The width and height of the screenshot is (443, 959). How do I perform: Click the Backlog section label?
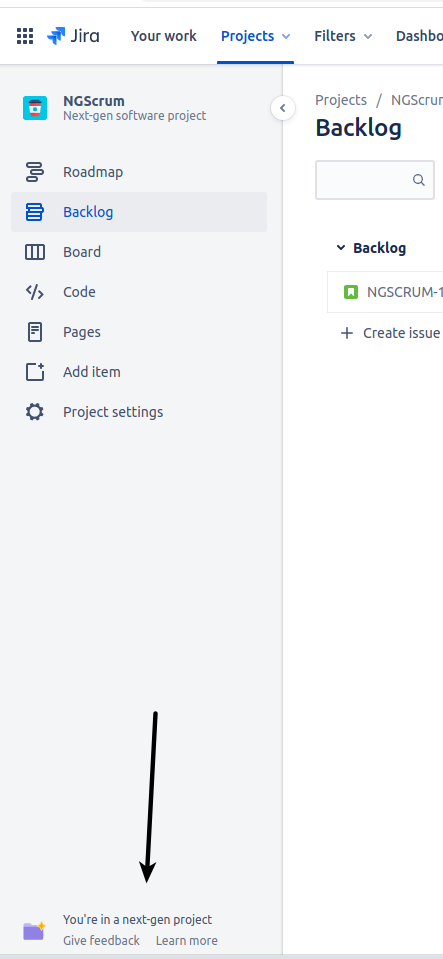379,248
